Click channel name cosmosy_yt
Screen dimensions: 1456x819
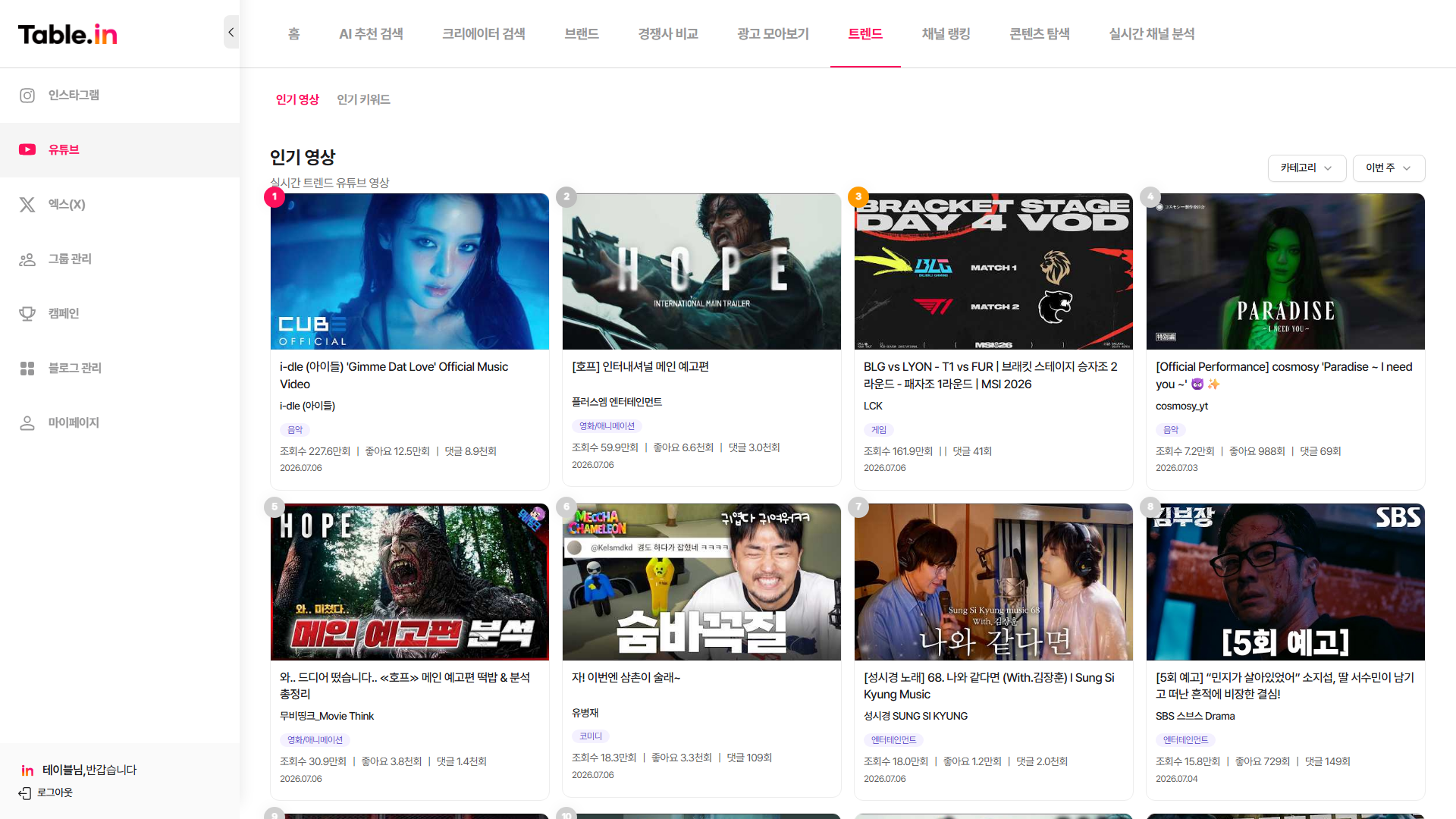coord(1181,406)
